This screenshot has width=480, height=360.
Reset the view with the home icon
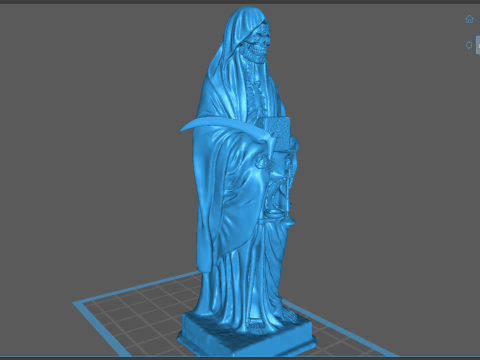[469, 19]
